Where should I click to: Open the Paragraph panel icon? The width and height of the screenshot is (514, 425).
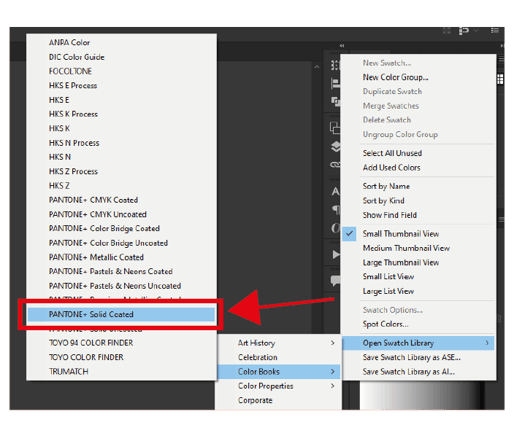point(336,209)
